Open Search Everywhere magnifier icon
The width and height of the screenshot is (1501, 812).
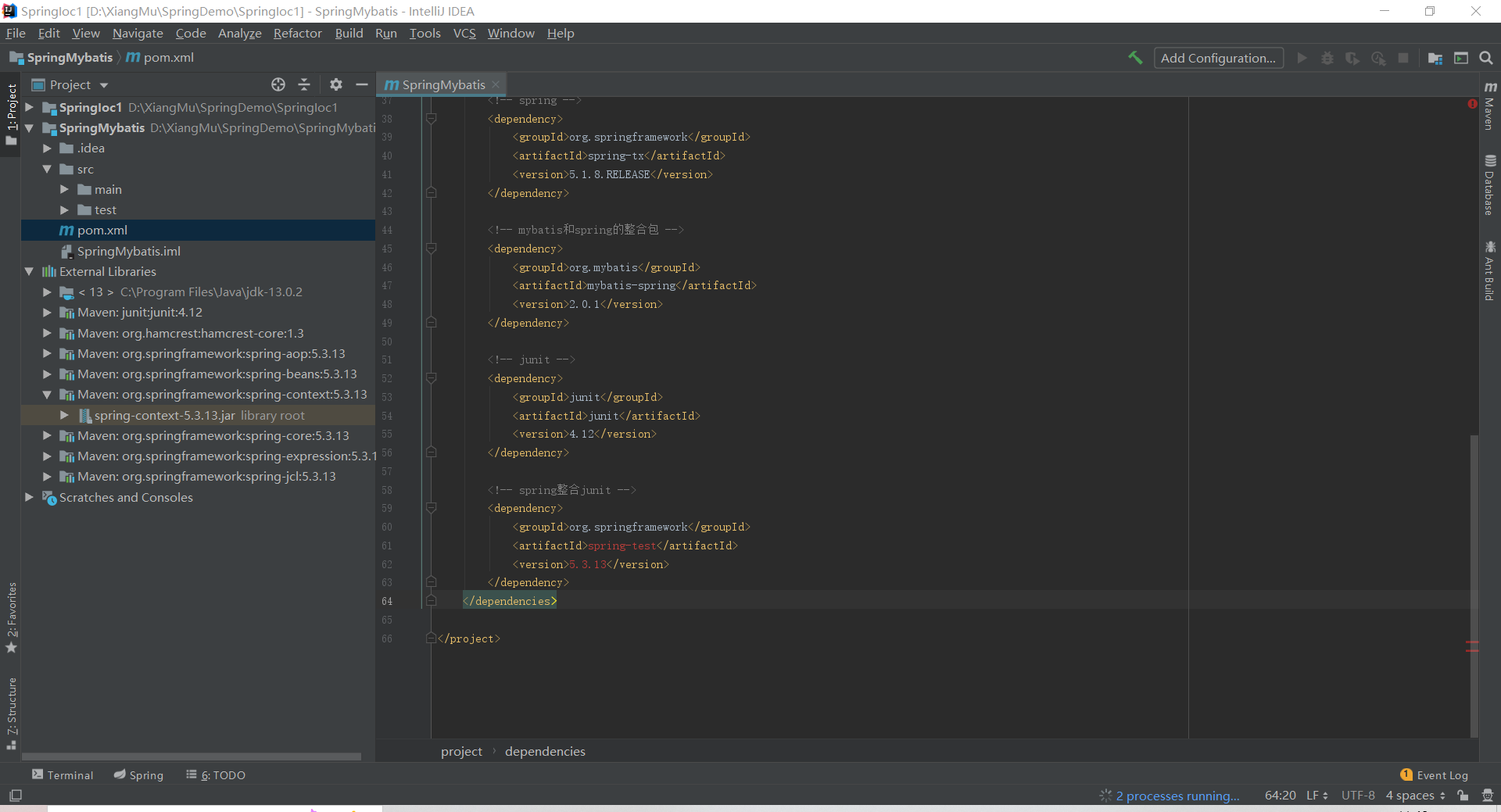[1486, 58]
